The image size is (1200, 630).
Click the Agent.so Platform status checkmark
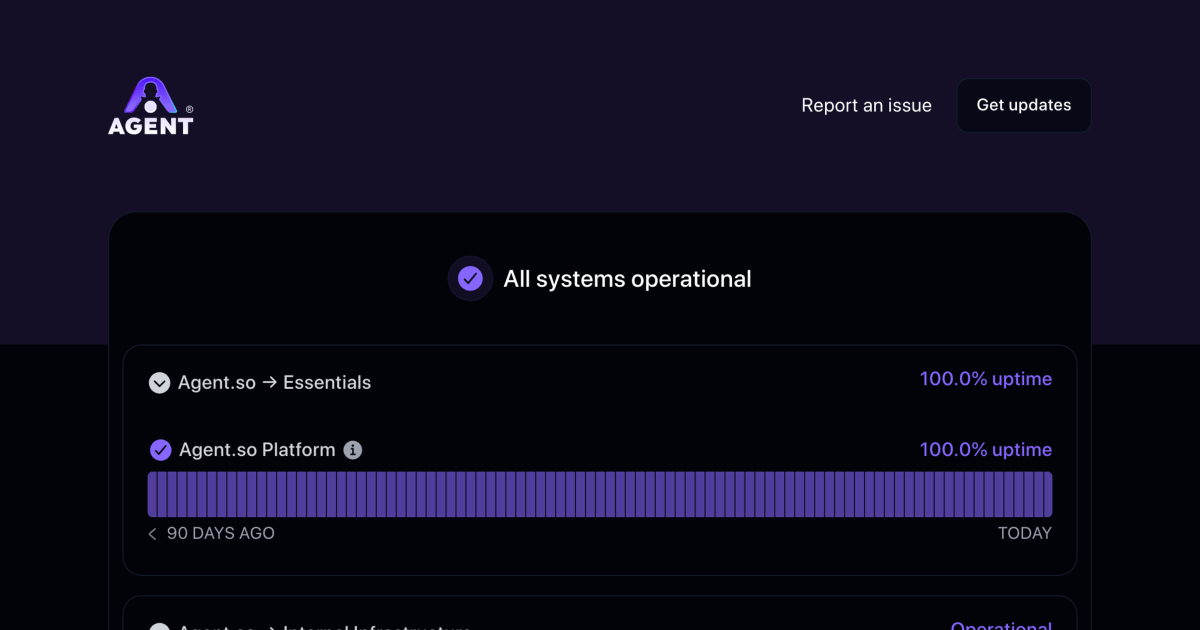160,450
